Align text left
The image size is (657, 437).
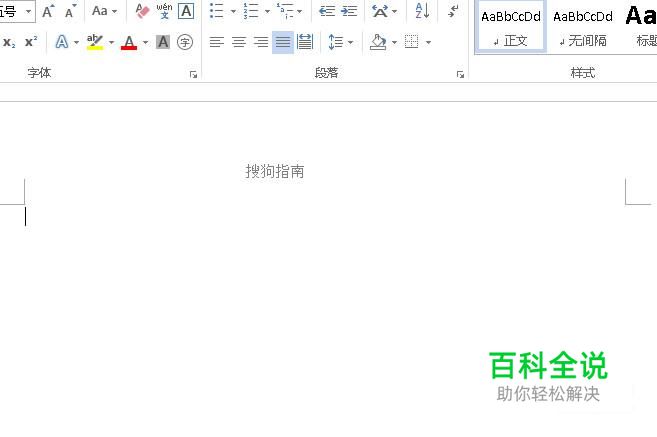pyautogui.click(x=217, y=42)
